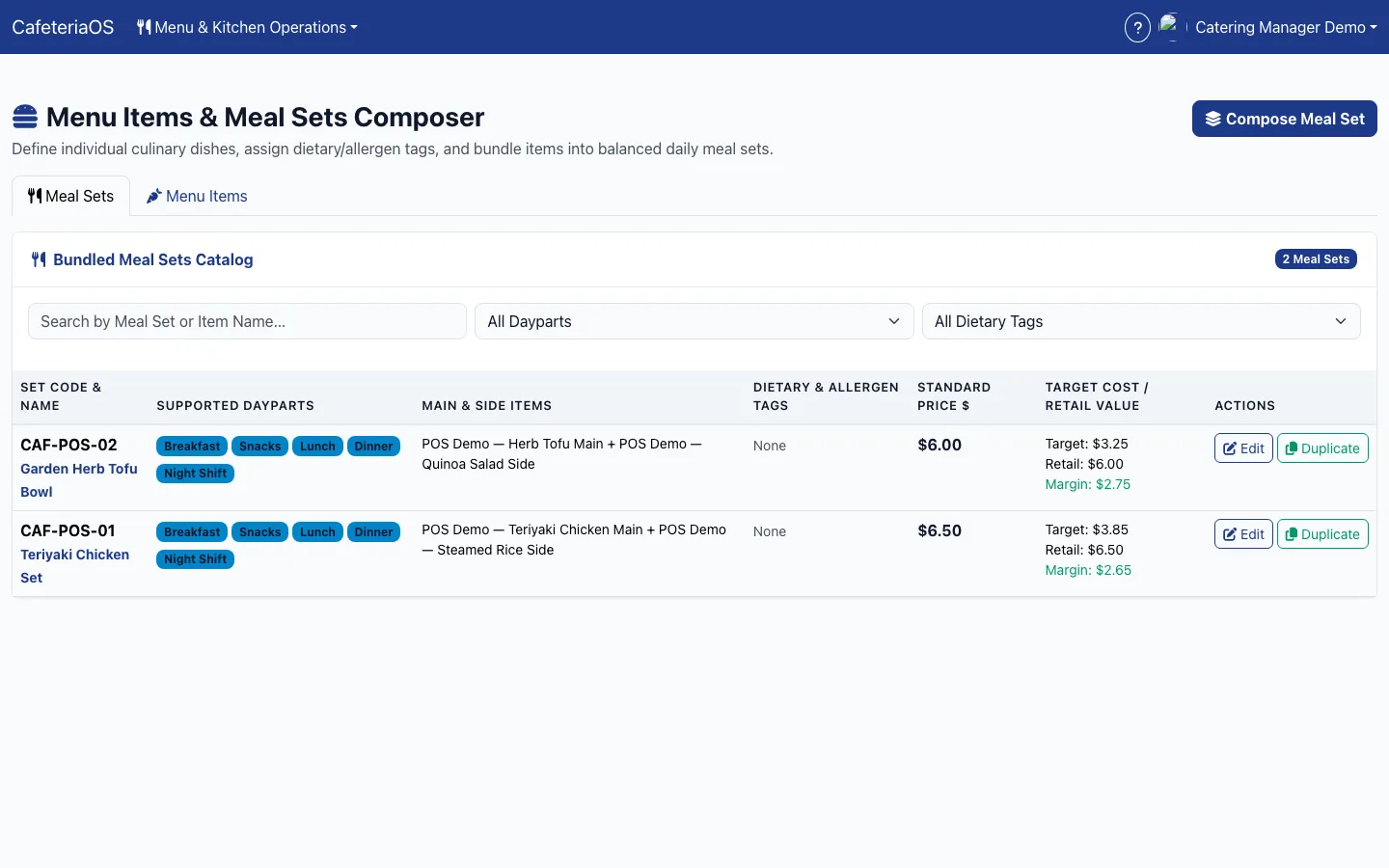The height and width of the screenshot is (868, 1389).
Task: Click Dinner tag in CAF-POS-02 row
Action: coord(373,446)
